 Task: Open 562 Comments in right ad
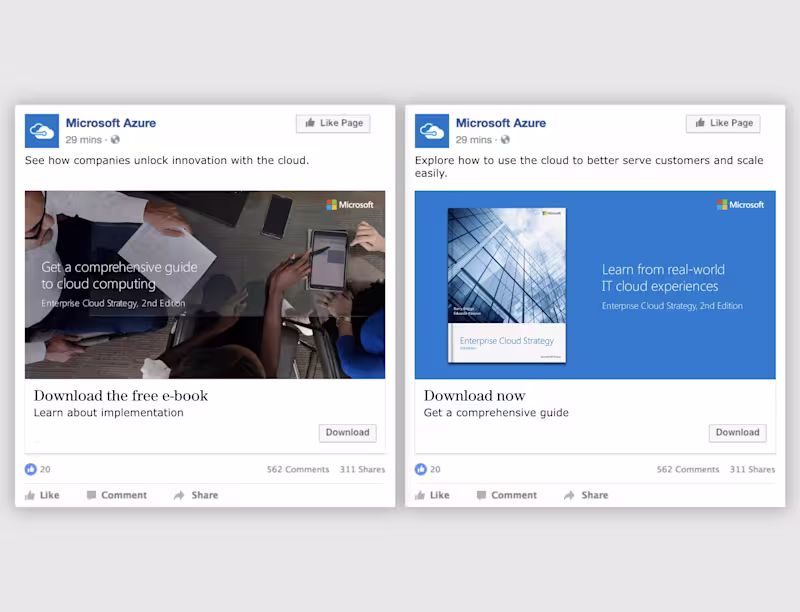pyautogui.click(x=688, y=469)
